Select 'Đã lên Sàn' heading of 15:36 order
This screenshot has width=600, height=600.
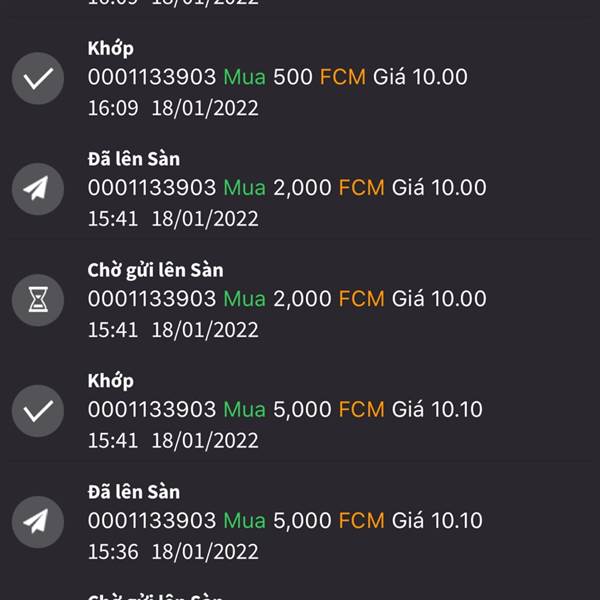click(134, 492)
